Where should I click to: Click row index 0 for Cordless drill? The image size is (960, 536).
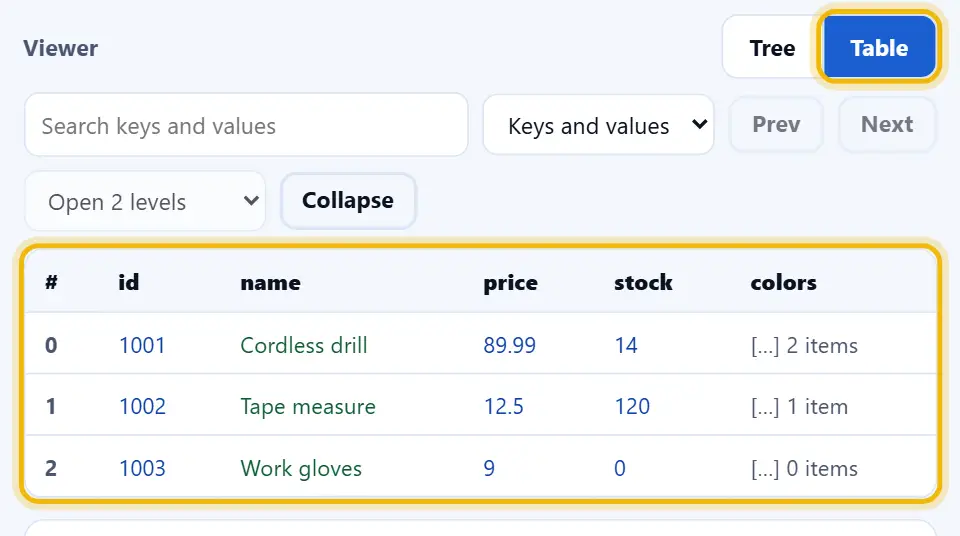click(x=51, y=345)
